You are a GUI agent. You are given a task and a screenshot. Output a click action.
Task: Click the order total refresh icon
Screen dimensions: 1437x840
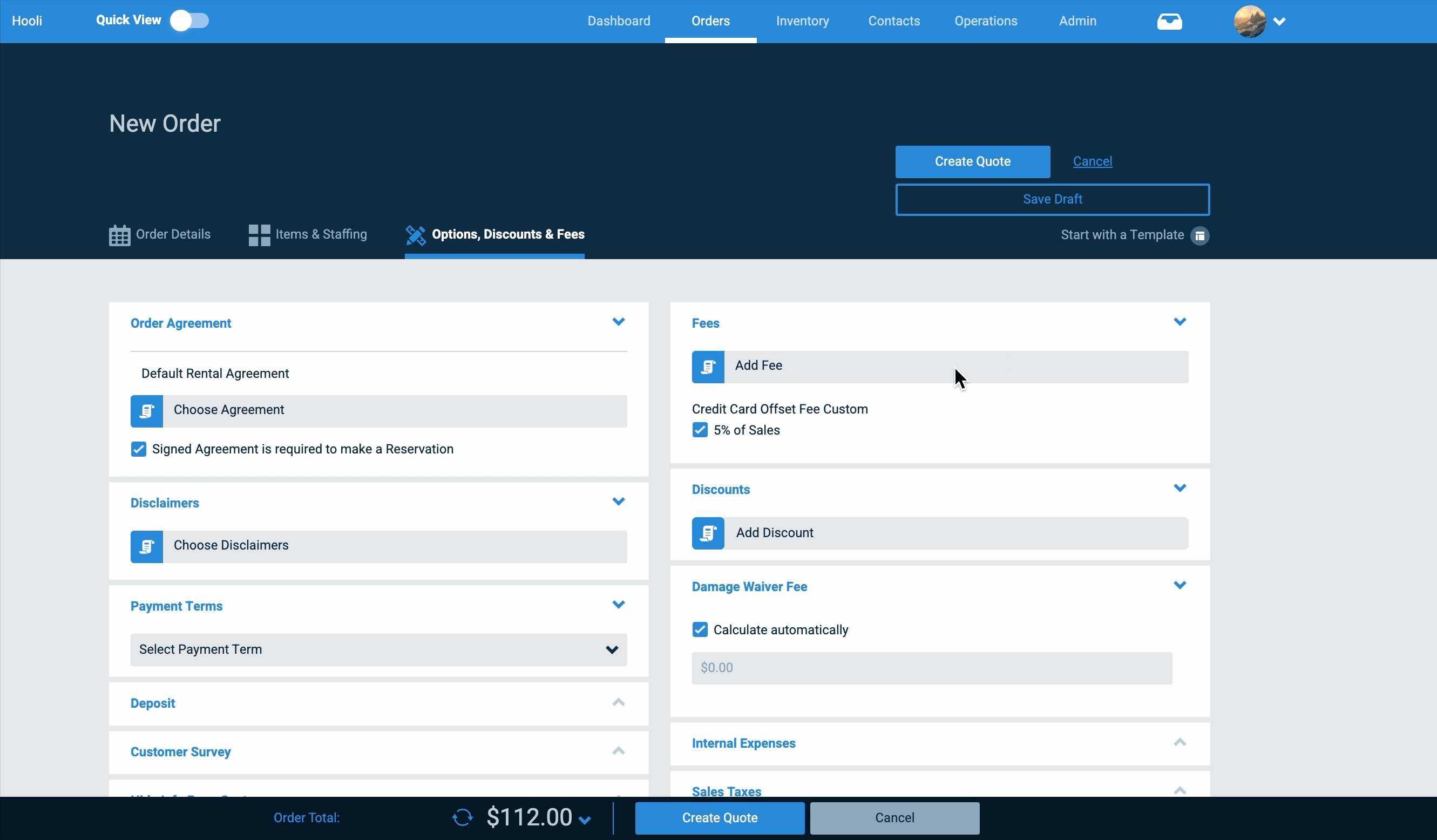coord(463,817)
